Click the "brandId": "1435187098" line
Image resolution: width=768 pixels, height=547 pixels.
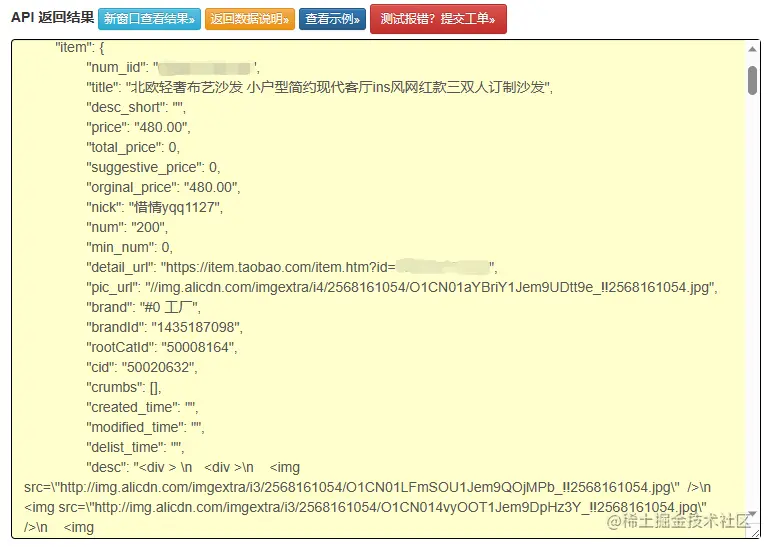[x=164, y=327]
